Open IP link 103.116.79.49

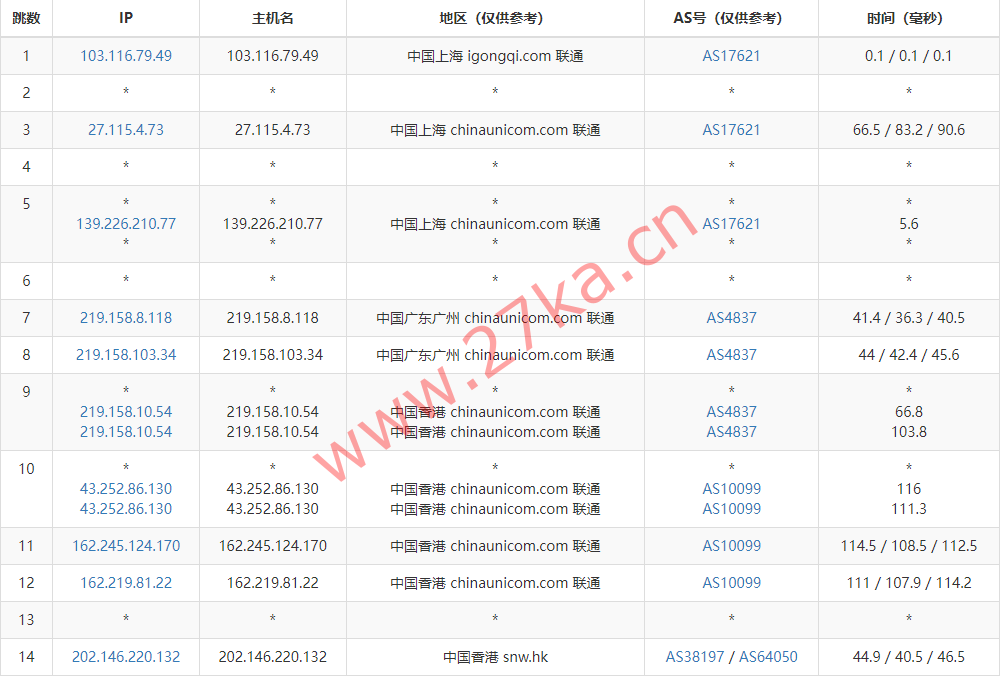point(126,56)
